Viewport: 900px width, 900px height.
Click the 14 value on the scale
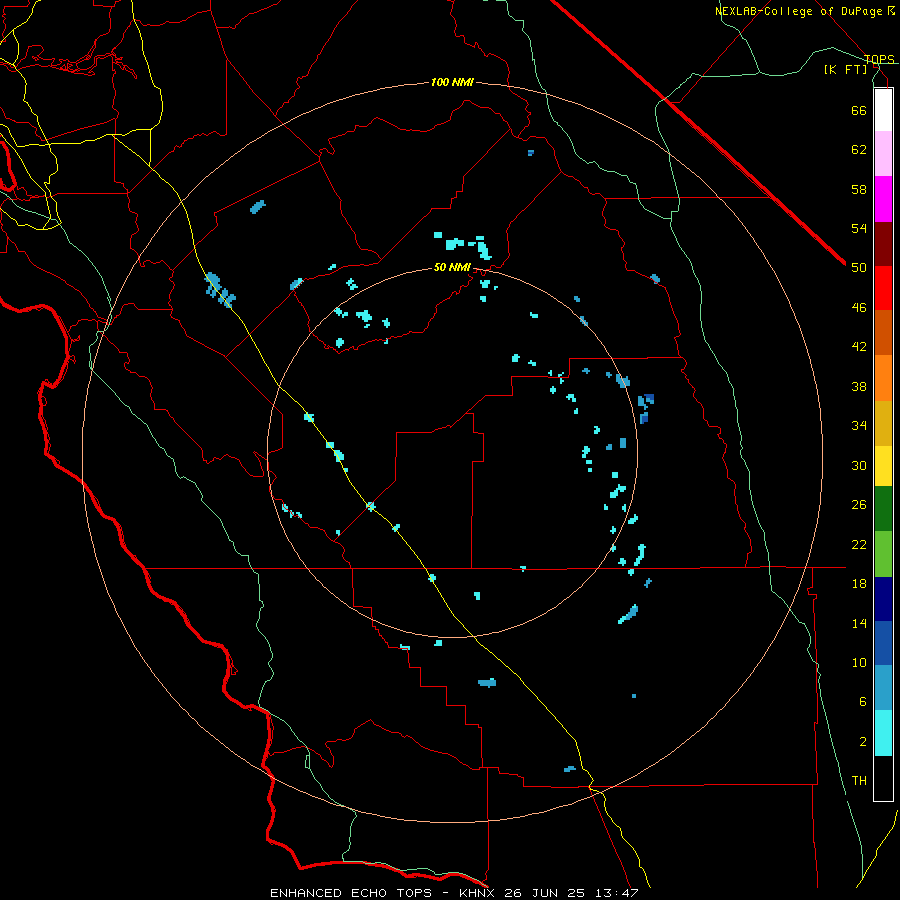pyautogui.click(x=859, y=623)
